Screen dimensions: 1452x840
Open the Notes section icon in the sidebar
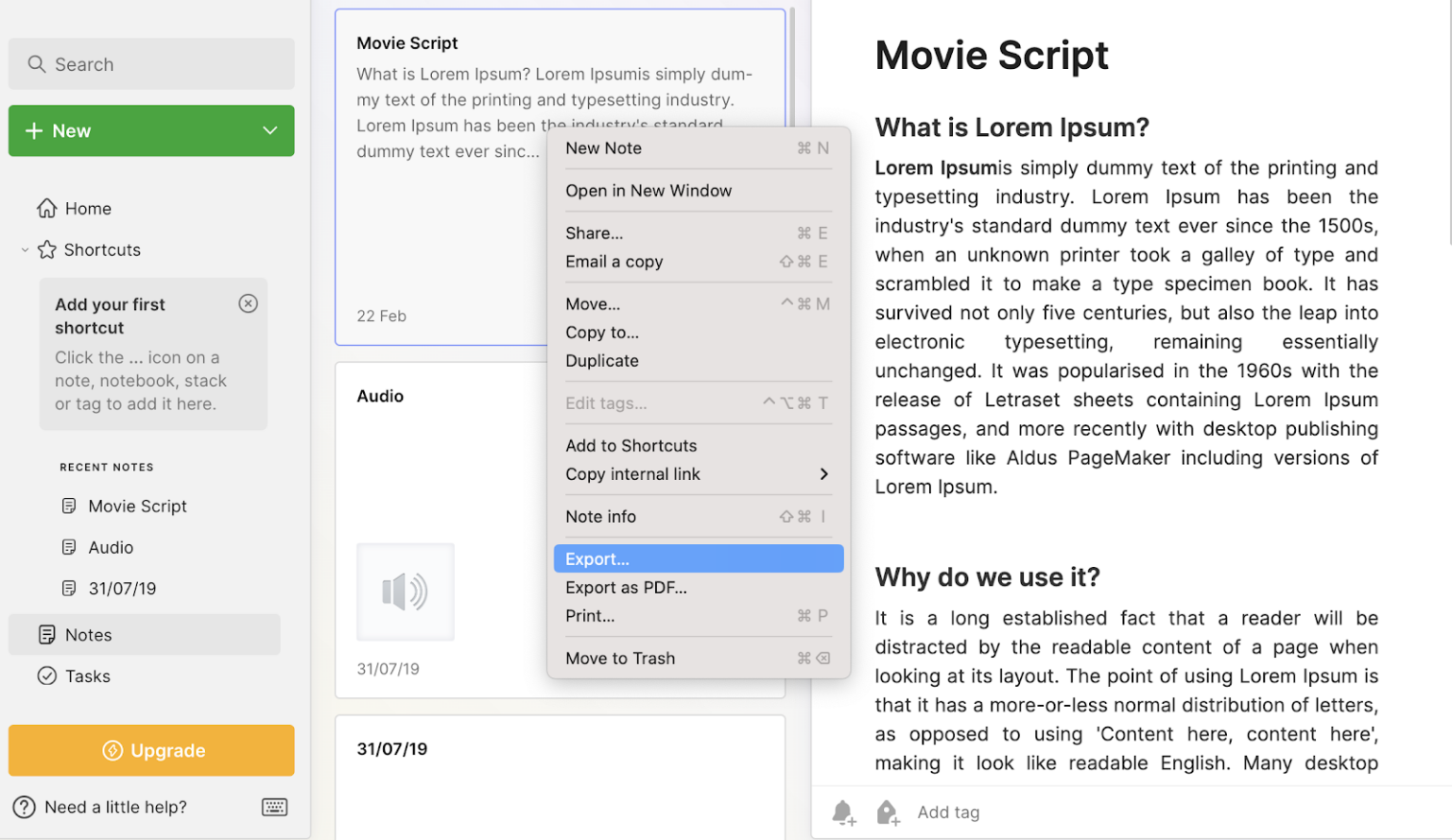click(46, 634)
